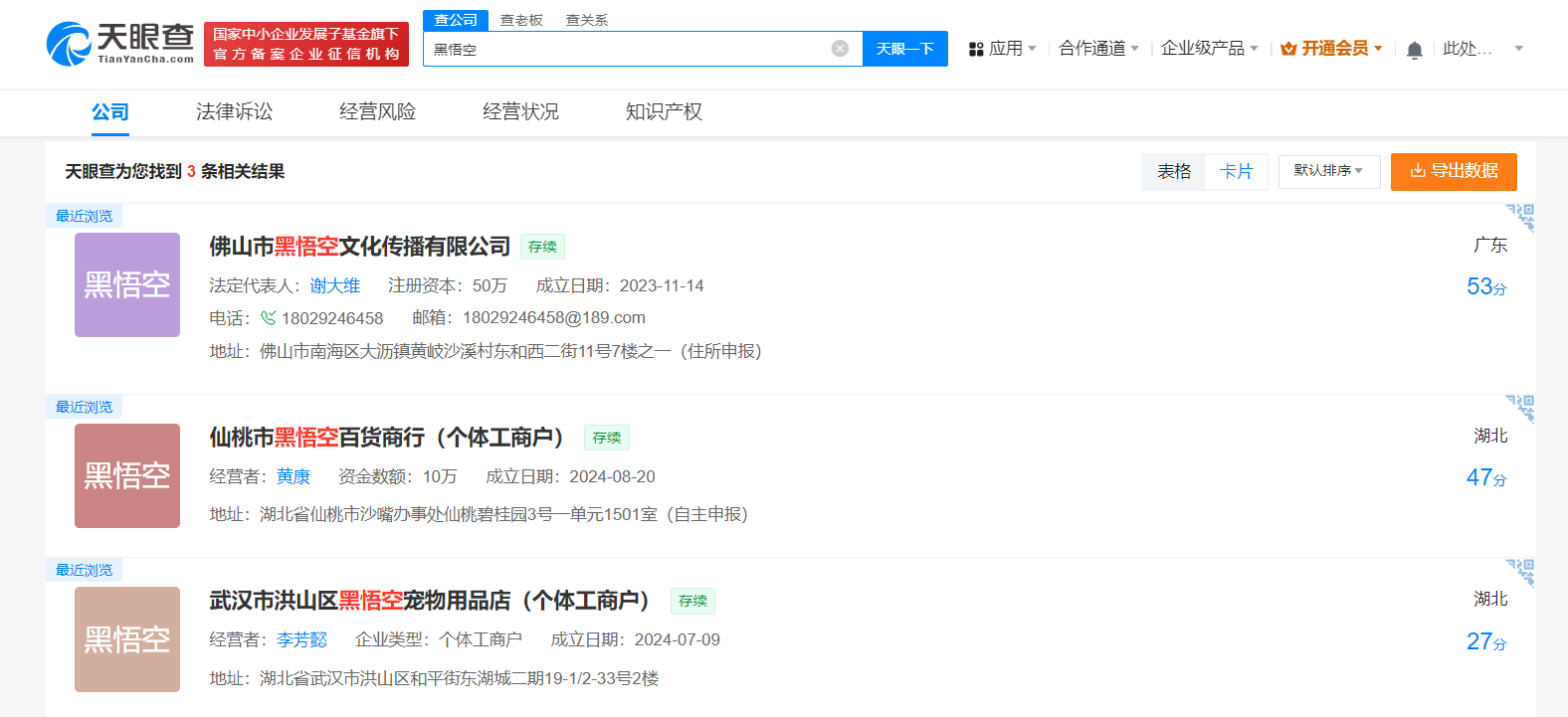Switch to 表格 table view
Image resolution: width=1568 pixels, height=717 pixels.
pyautogui.click(x=1174, y=172)
